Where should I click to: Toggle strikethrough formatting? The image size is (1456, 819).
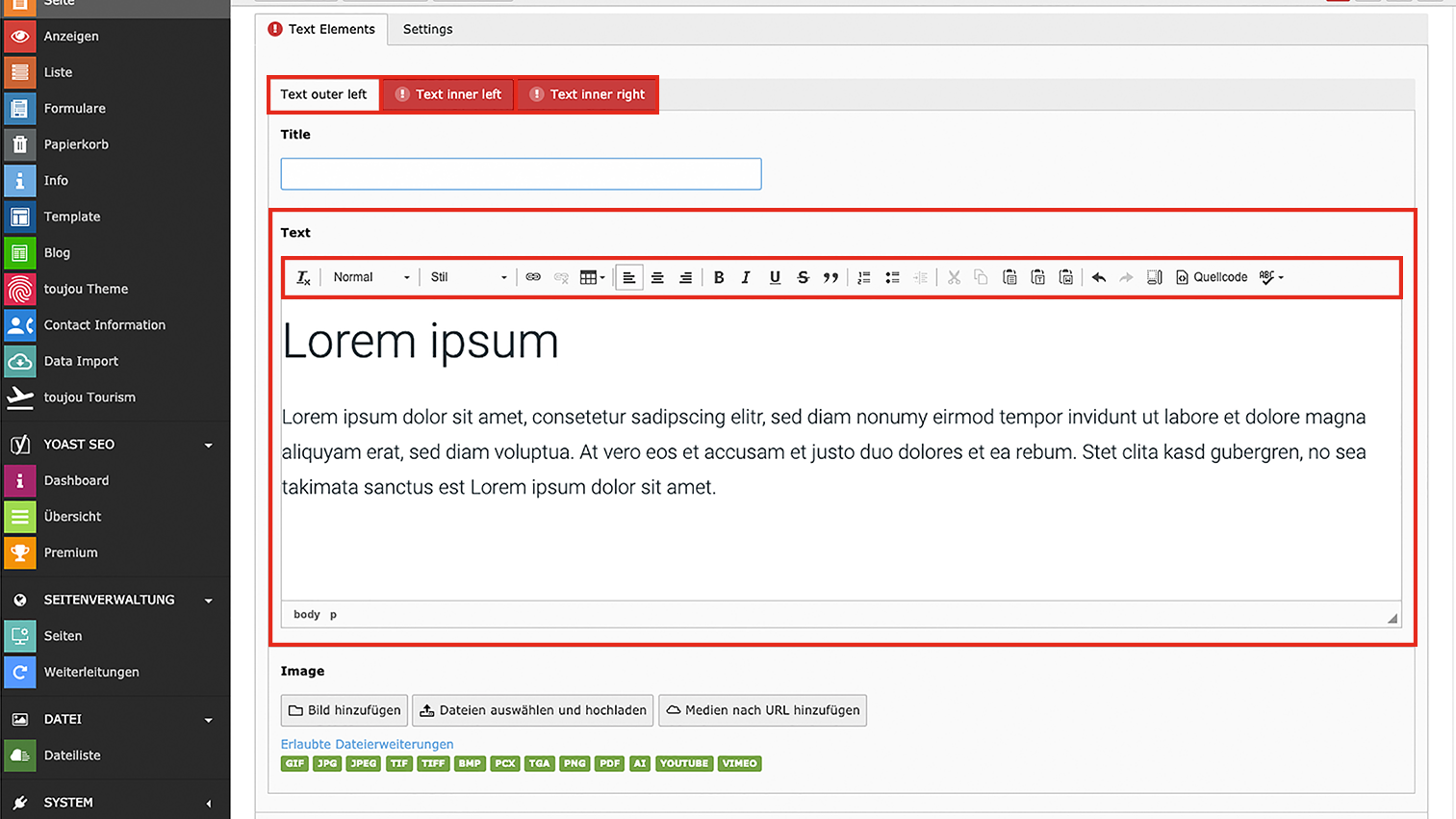click(x=803, y=277)
